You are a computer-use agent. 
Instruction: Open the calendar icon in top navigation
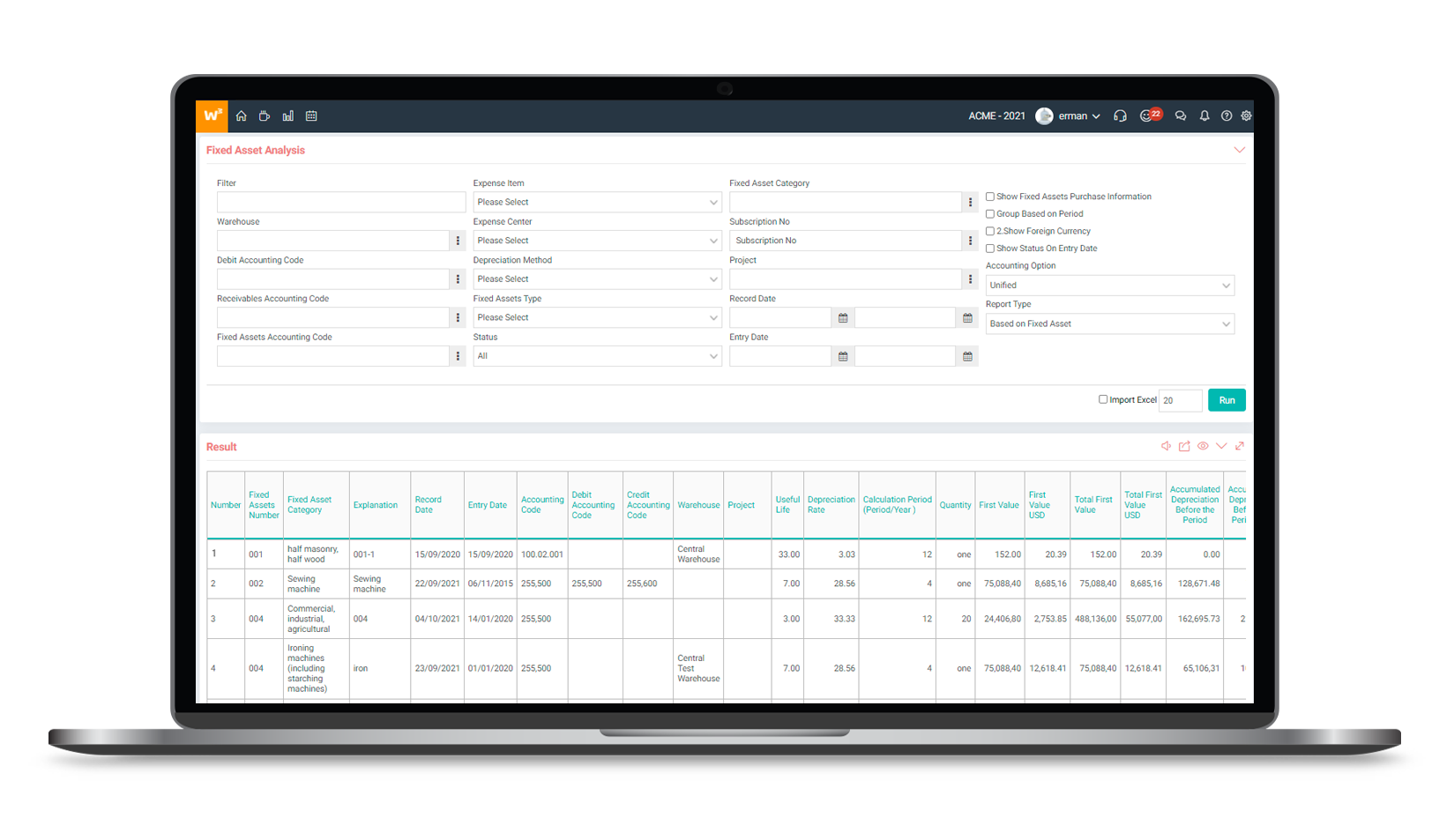click(311, 116)
